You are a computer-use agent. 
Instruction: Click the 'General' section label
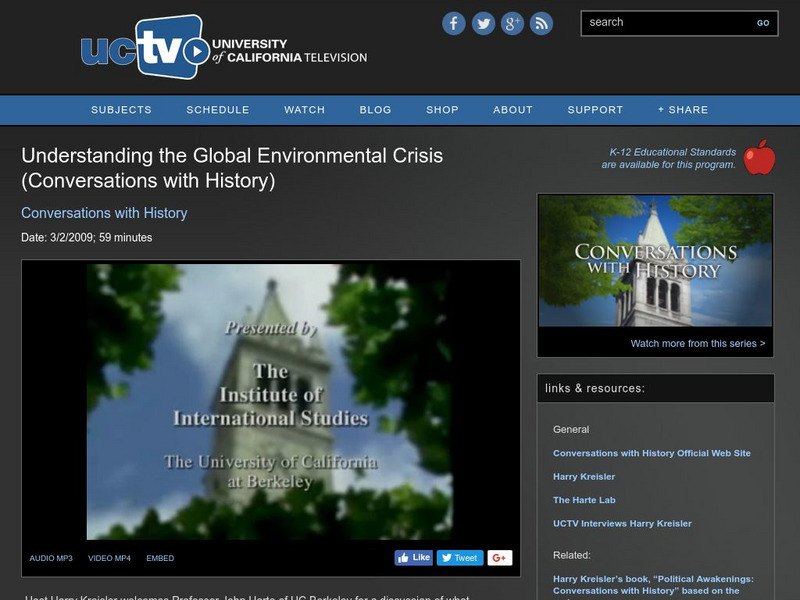[x=571, y=430]
